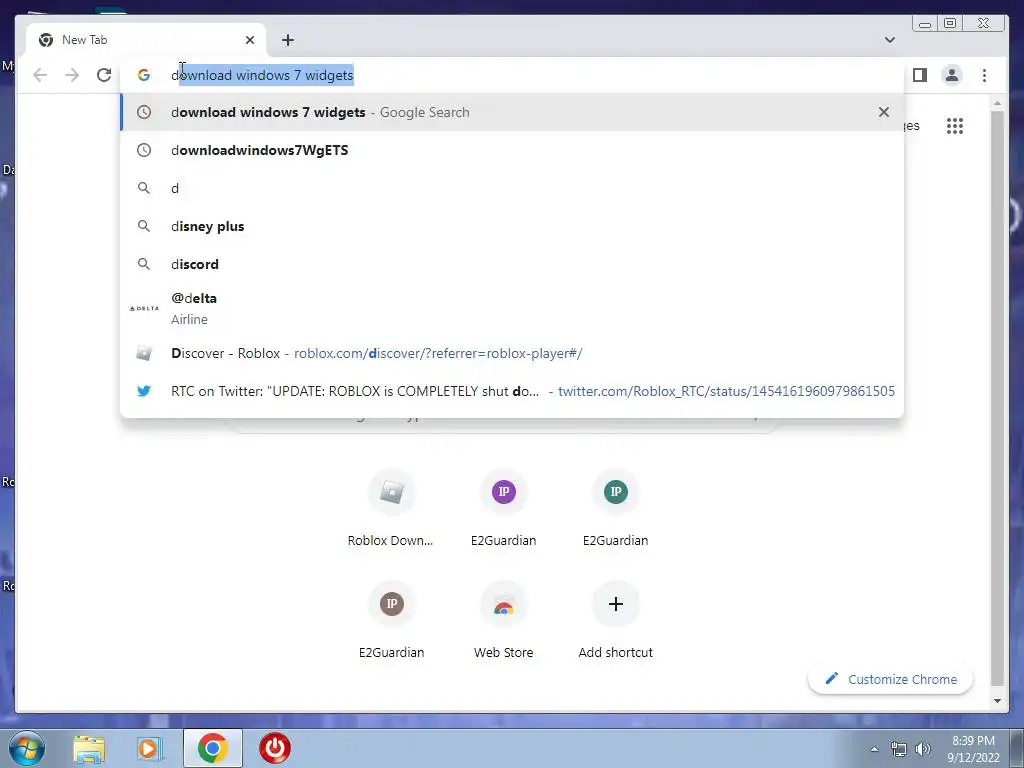This screenshot has width=1024, height=768.
Task: Open the RTC on Twitter suggestion
Action: (x=512, y=391)
